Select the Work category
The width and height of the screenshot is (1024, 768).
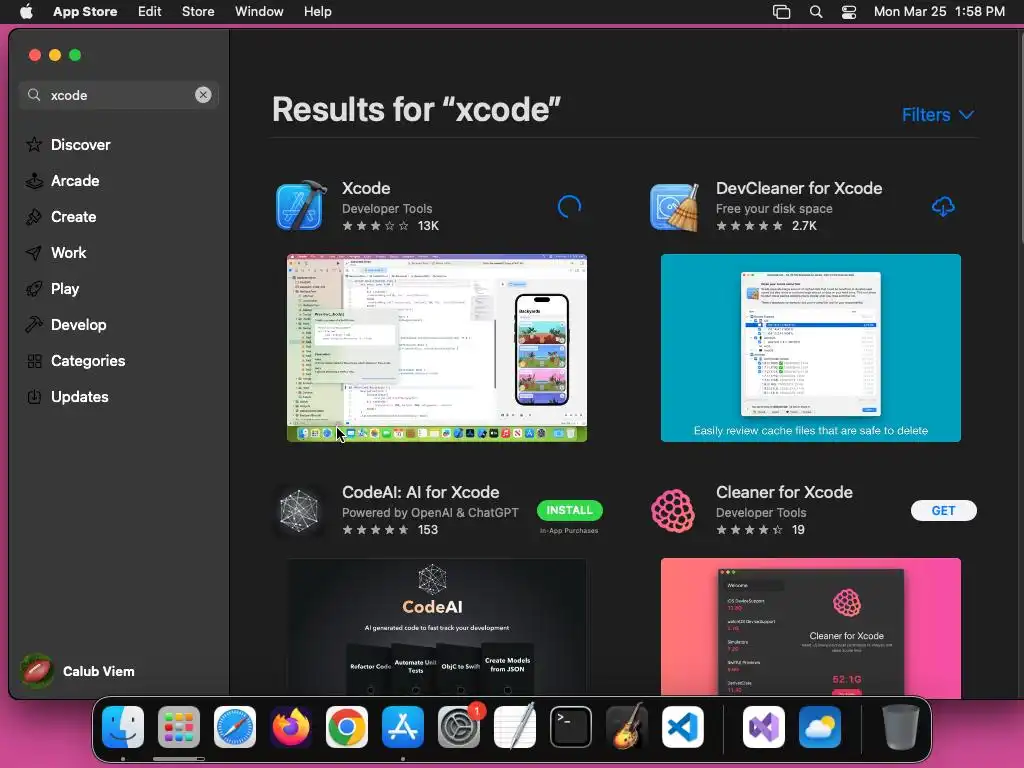[x=56, y=252]
